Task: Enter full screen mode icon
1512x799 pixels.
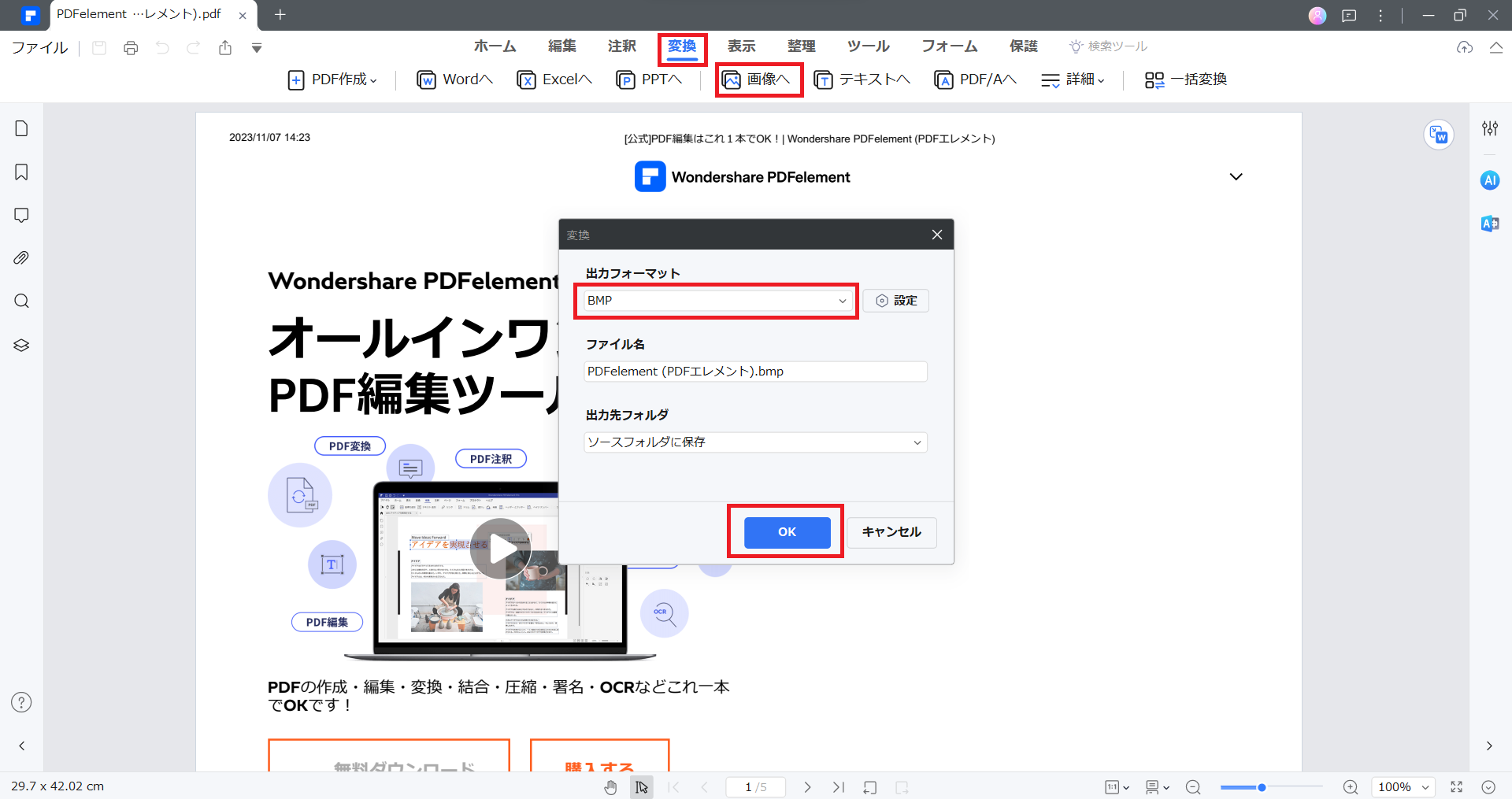Action: 1457,787
